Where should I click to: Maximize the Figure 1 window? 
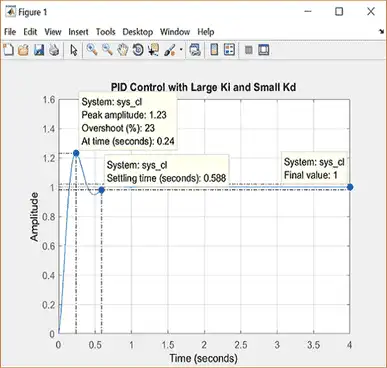point(339,12)
